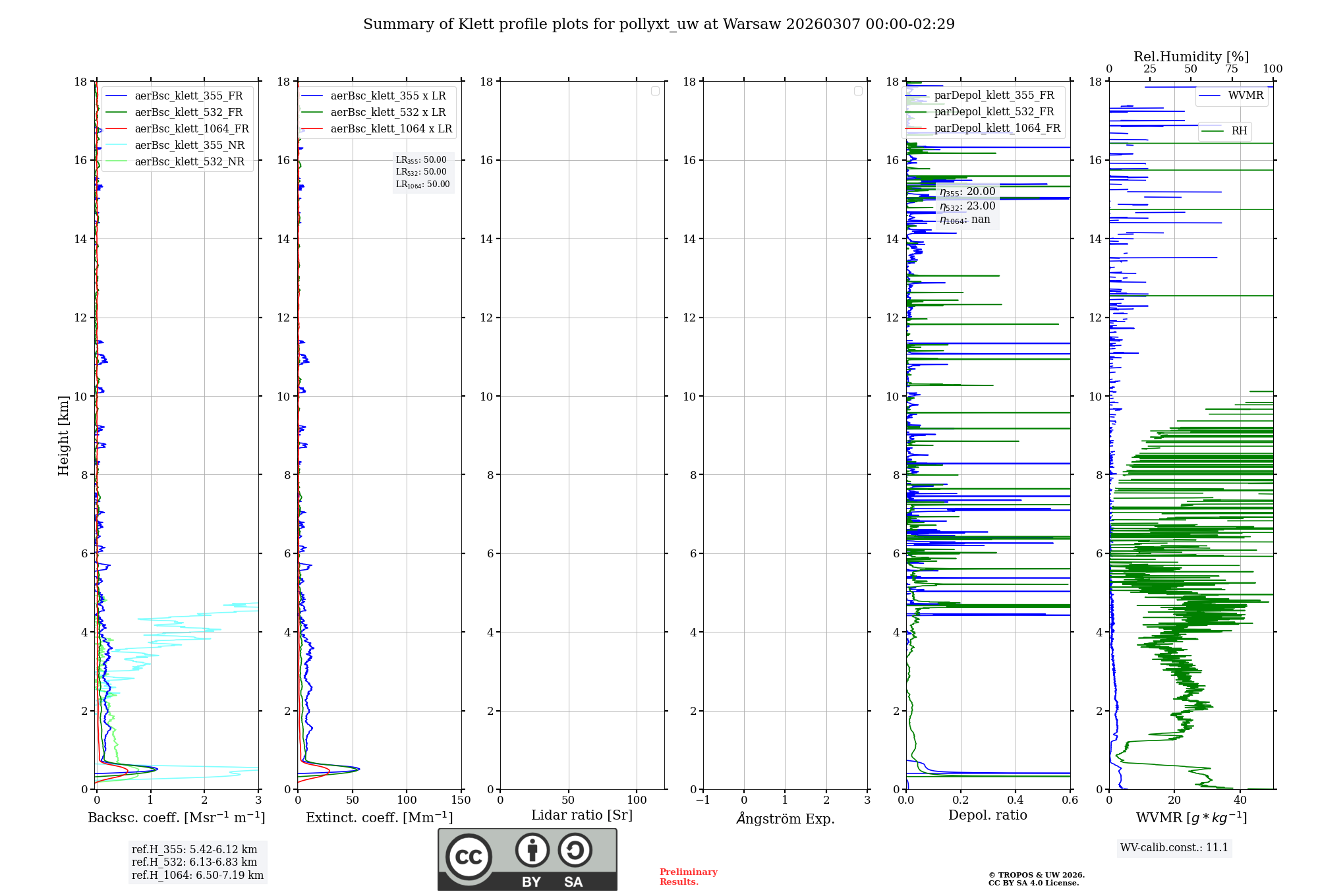1318x896 pixels.
Task: Click the Preliminary Results red text
Action: 688,877
